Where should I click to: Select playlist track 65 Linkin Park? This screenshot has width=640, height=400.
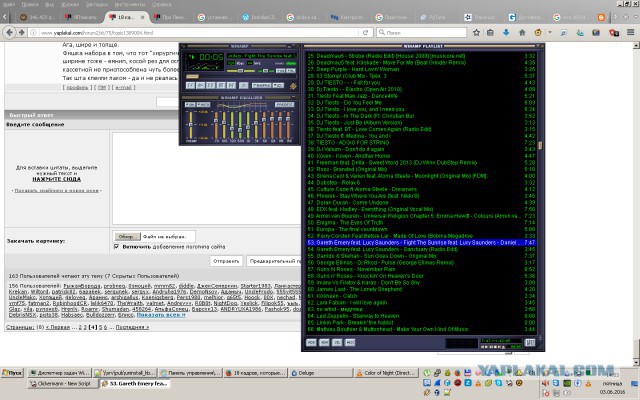click(421, 322)
